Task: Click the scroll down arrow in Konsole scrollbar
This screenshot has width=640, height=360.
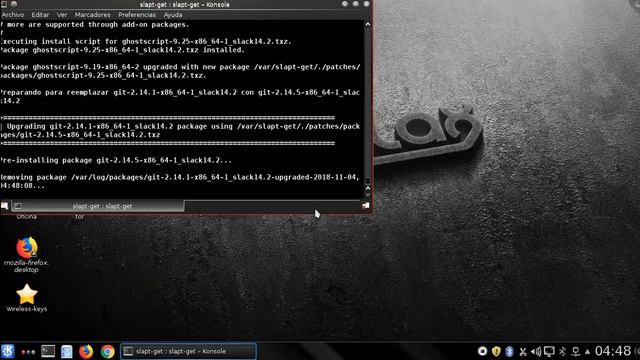Action: 368,195
